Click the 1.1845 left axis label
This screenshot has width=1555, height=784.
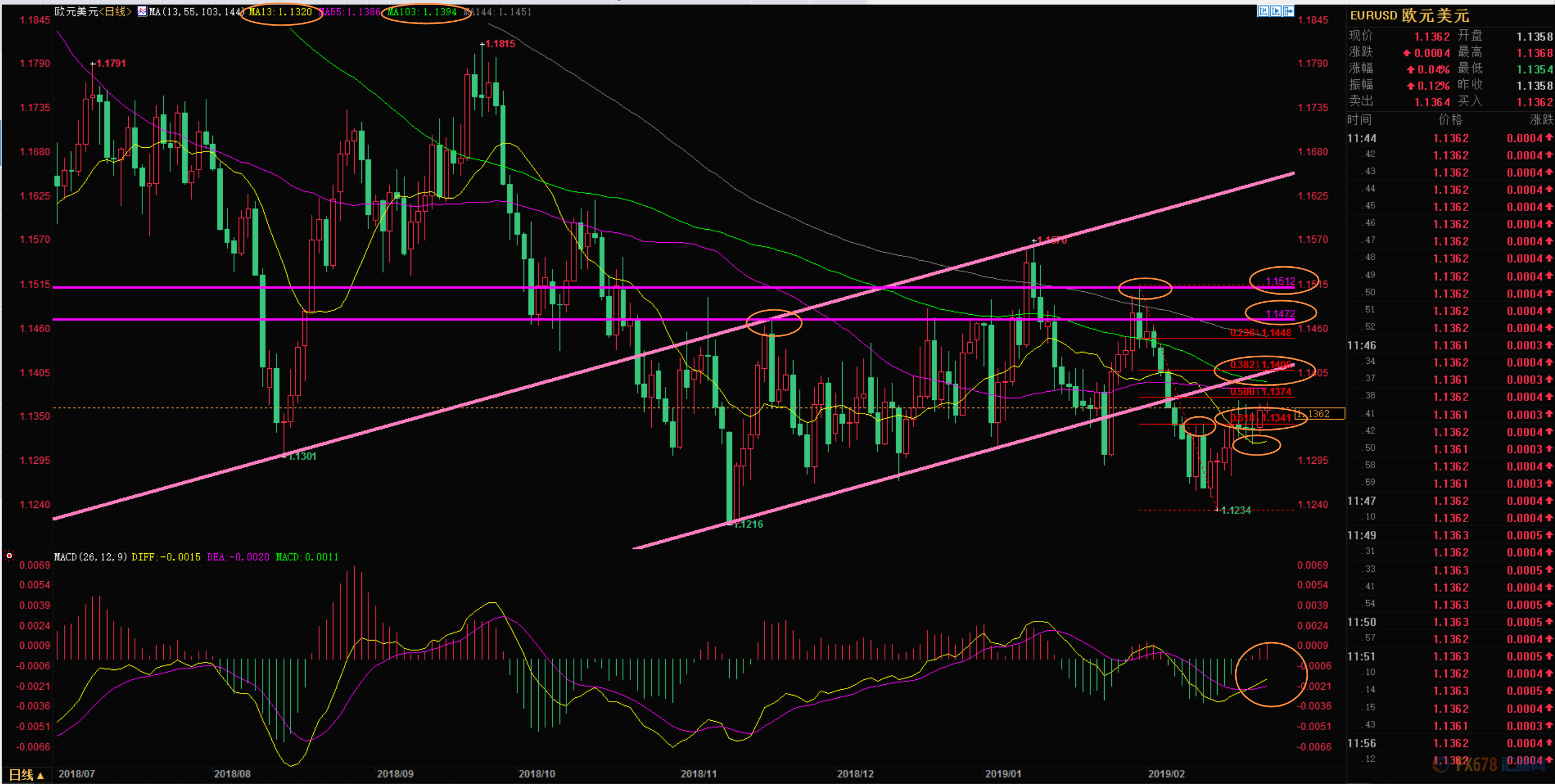point(35,20)
